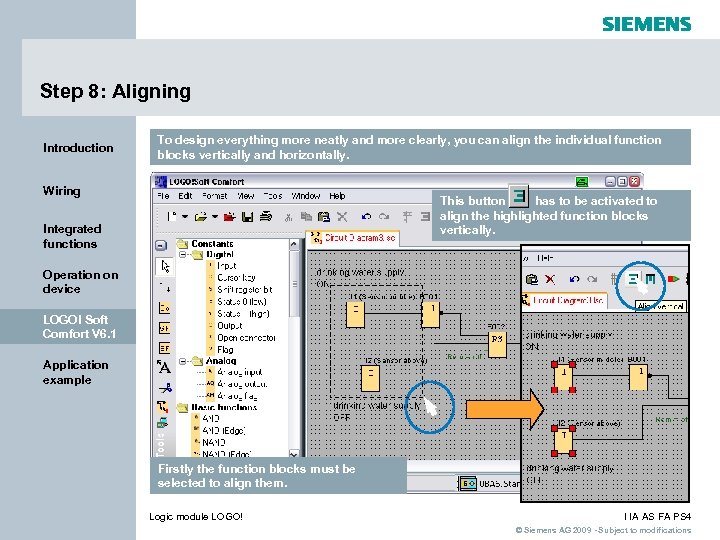Choose the GF basic functions tool
720x540 pixels.
tap(164, 328)
